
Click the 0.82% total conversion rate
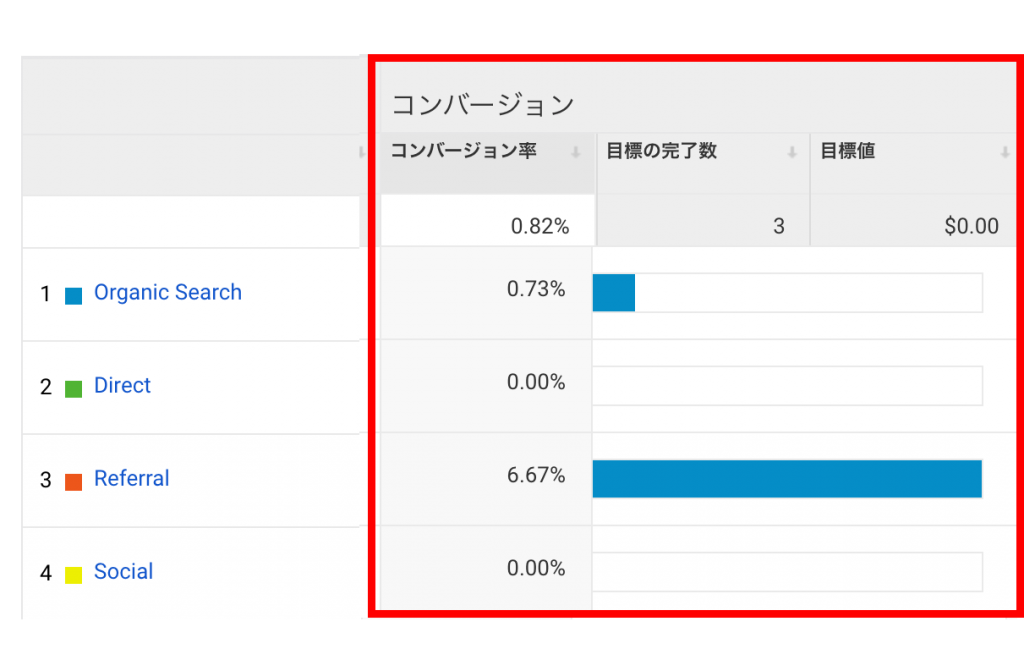(539, 227)
